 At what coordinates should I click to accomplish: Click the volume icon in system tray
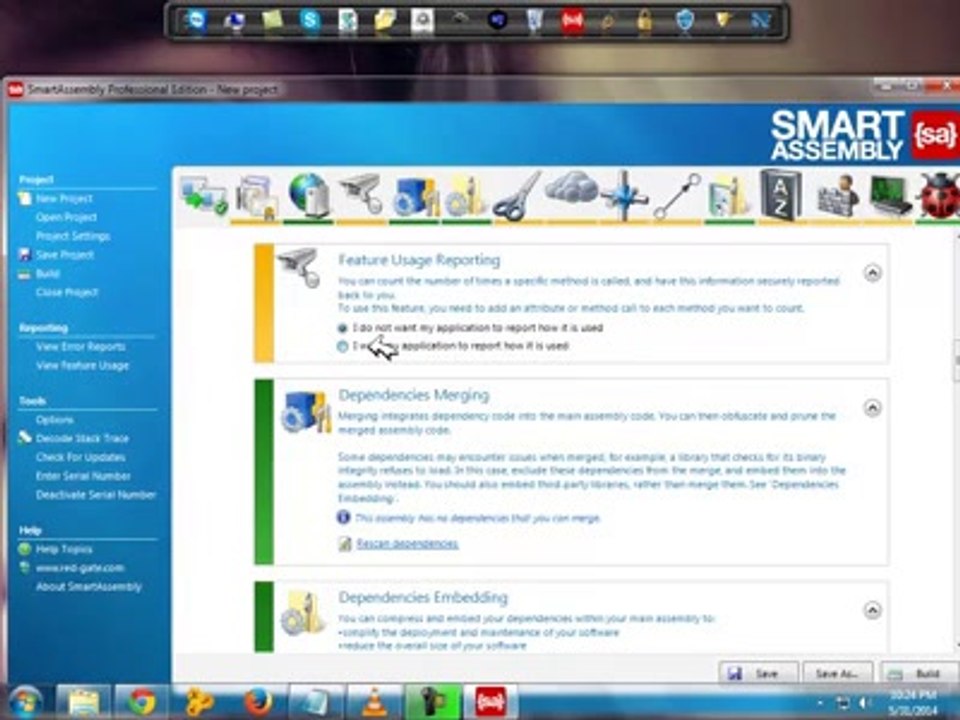(x=864, y=703)
